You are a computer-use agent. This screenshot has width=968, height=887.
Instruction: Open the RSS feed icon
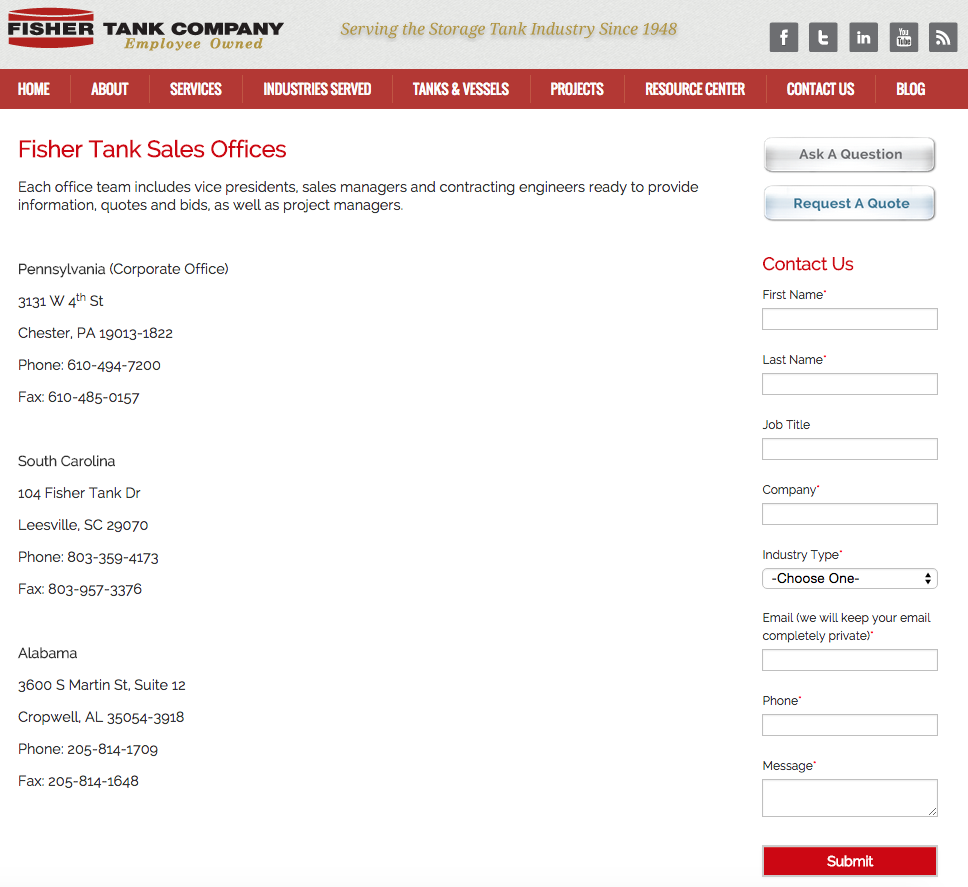(943, 38)
